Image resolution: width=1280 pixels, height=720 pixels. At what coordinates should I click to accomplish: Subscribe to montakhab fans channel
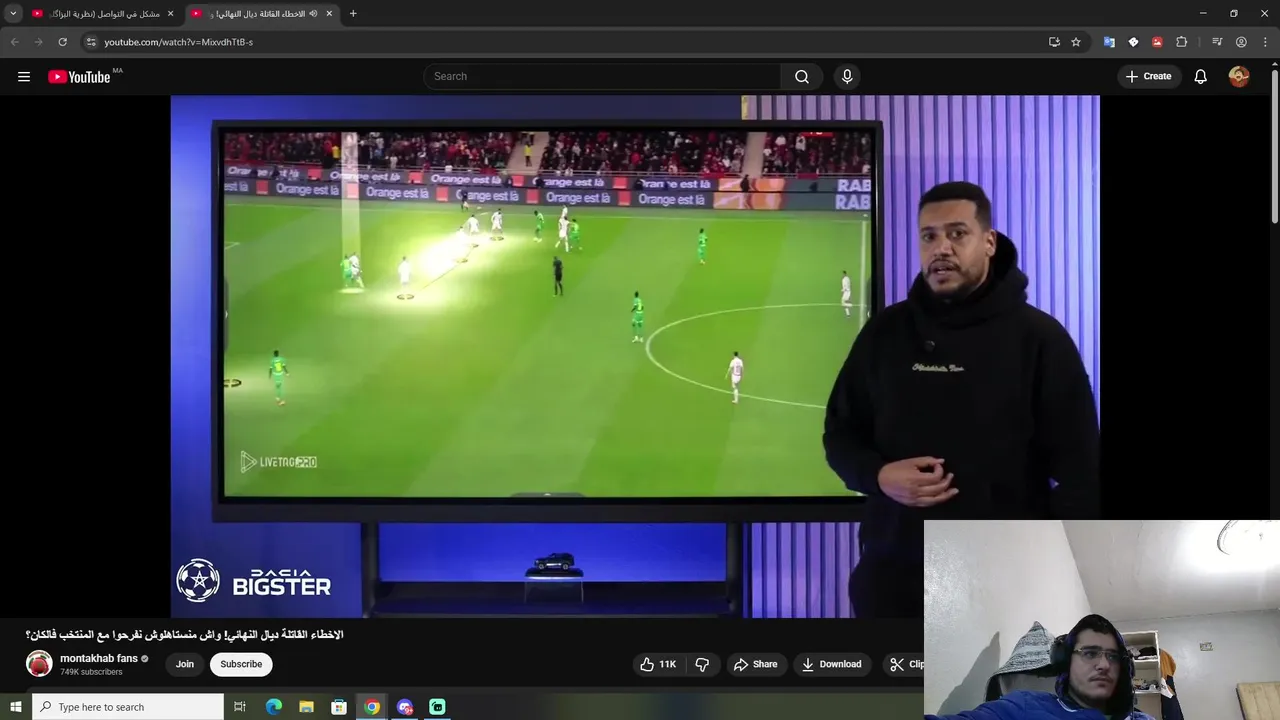pyautogui.click(x=241, y=664)
